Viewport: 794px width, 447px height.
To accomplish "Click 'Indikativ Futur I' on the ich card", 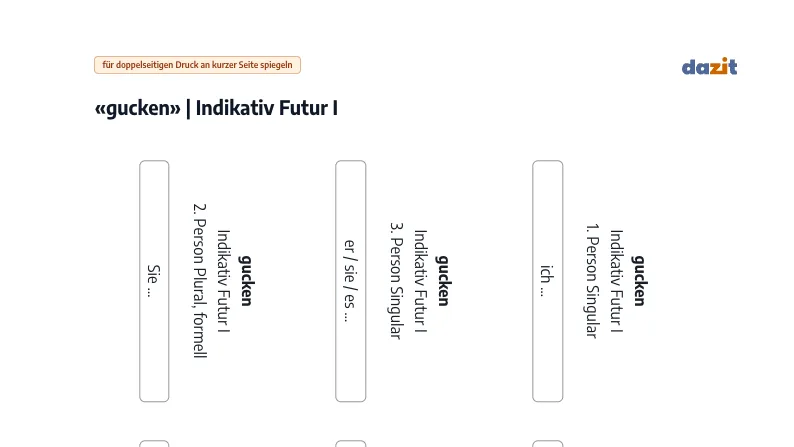I will [x=616, y=281].
